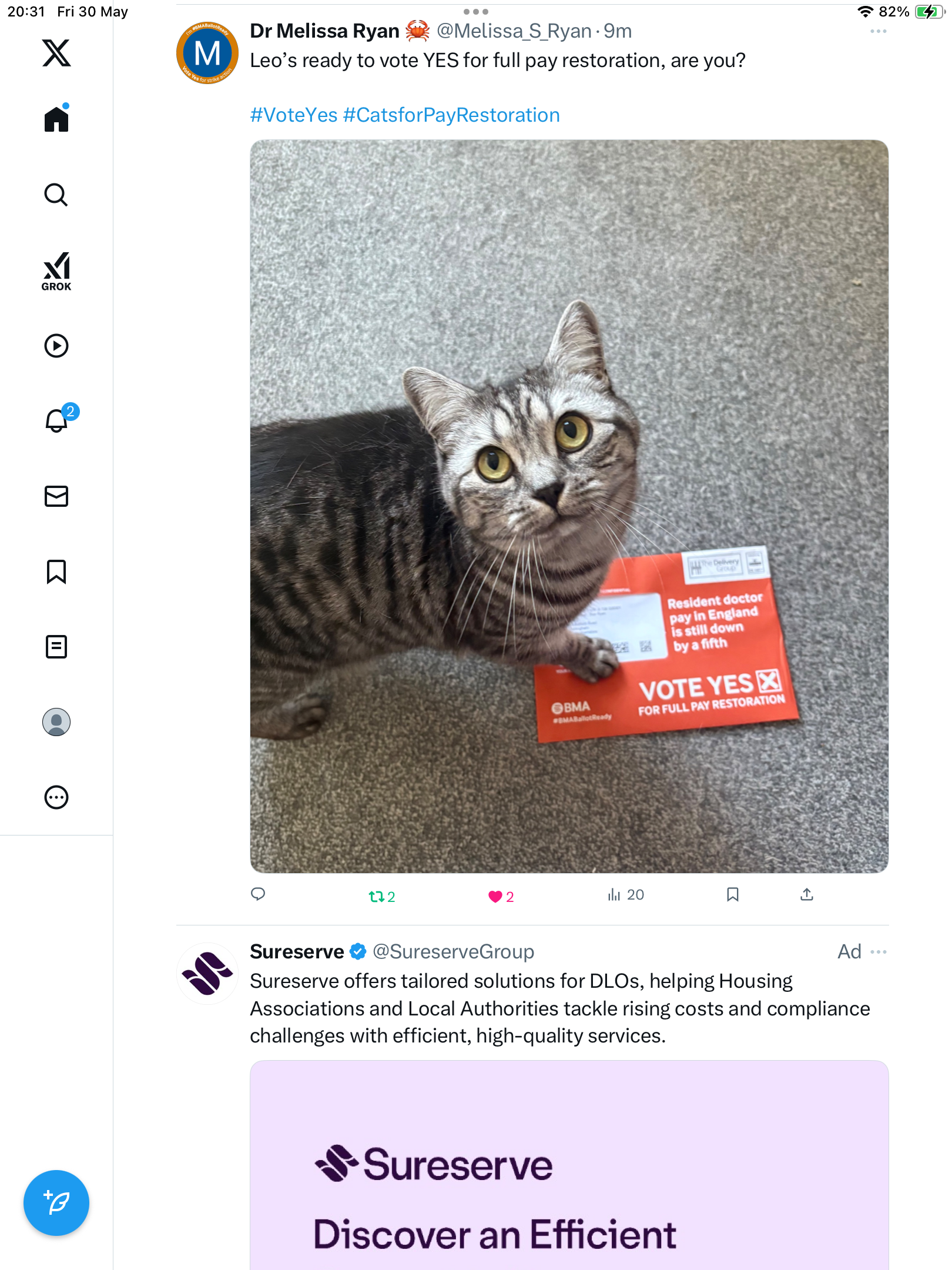Open the video play tab icon
Image resolution: width=952 pixels, height=1270 pixels.
tap(56, 346)
